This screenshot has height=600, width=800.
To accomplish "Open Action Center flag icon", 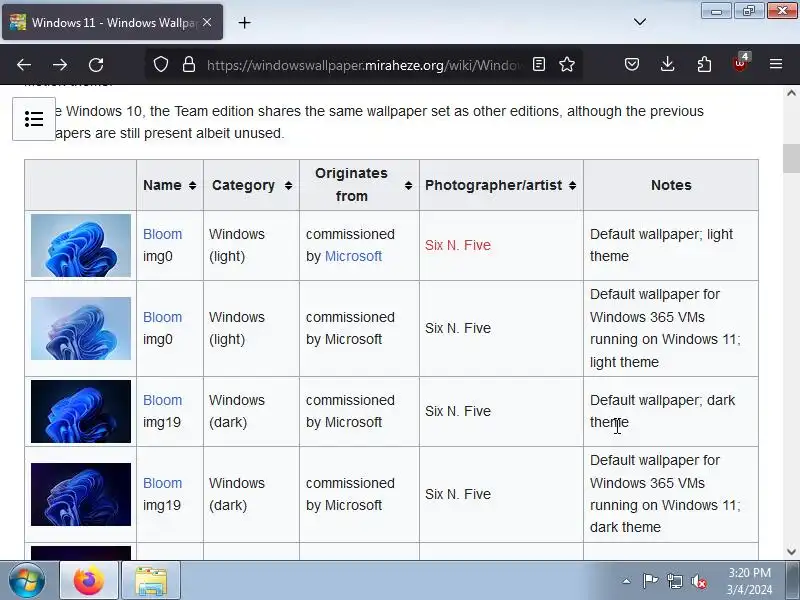I will pyautogui.click(x=650, y=581).
